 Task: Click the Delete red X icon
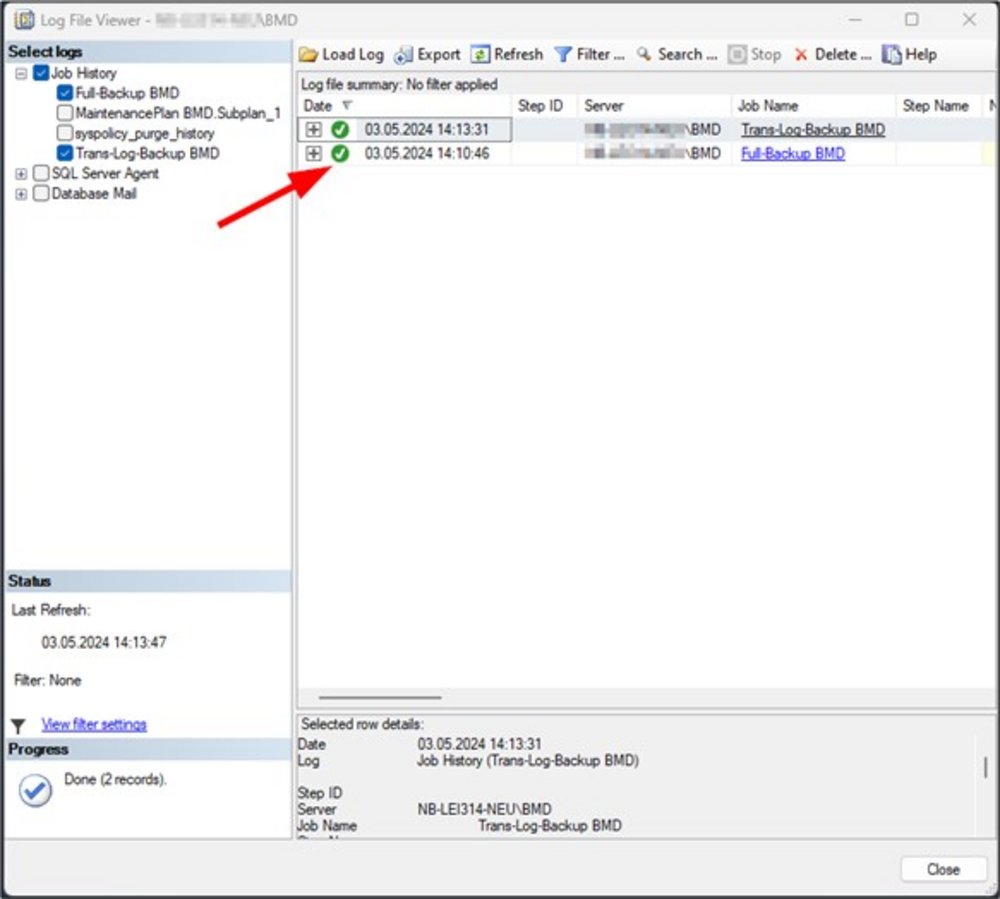coord(801,55)
